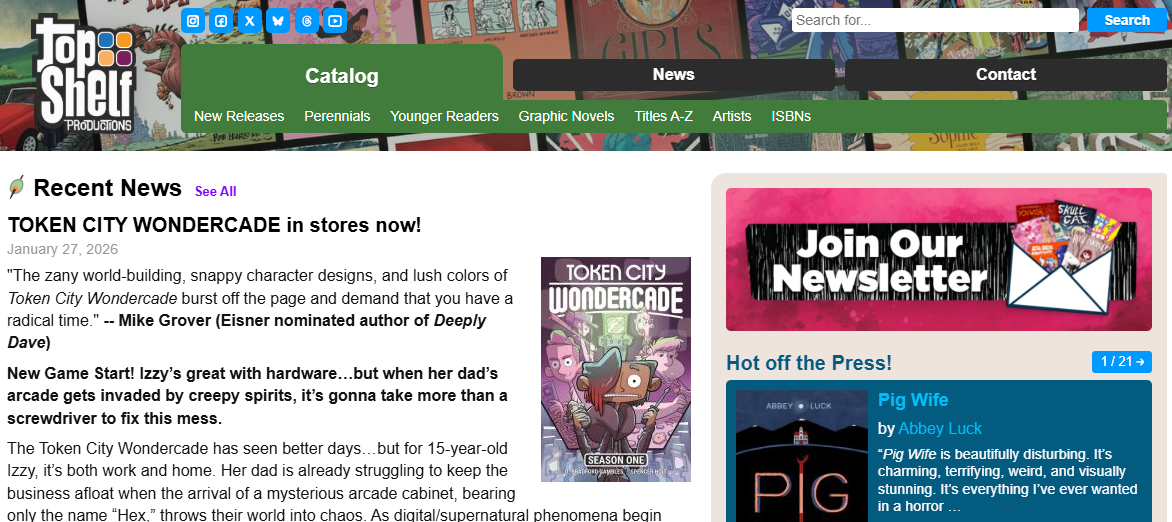Image resolution: width=1172 pixels, height=522 pixels.
Task: Visit the X (Twitter) profile icon
Action: (x=250, y=20)
